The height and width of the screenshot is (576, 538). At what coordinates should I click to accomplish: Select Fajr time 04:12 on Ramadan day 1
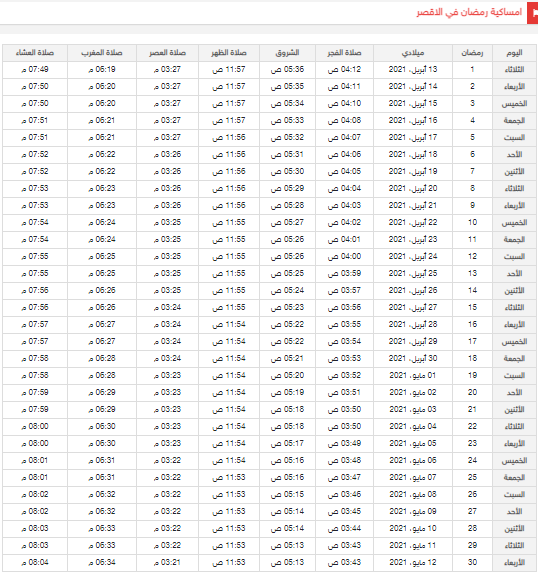coord(344,69)
